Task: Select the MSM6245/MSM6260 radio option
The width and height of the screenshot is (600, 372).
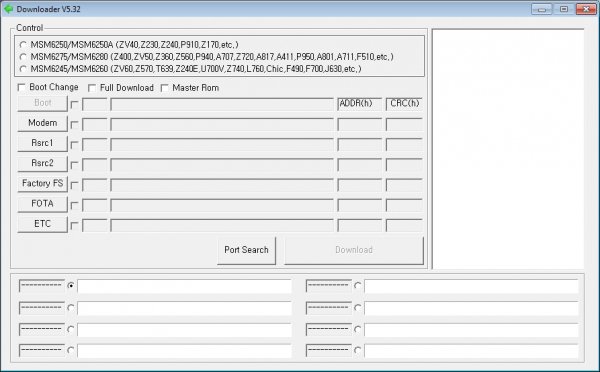Action: (x=23, y=69)
